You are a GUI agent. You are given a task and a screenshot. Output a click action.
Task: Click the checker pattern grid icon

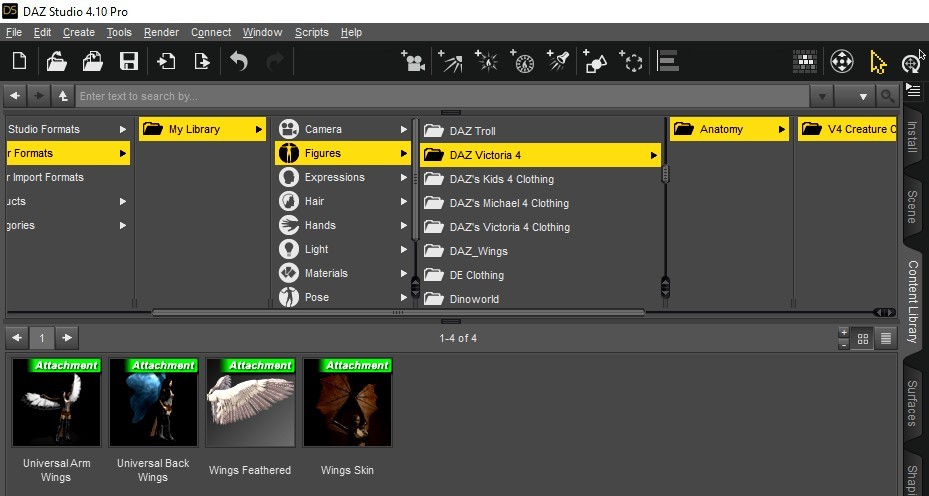805,61
